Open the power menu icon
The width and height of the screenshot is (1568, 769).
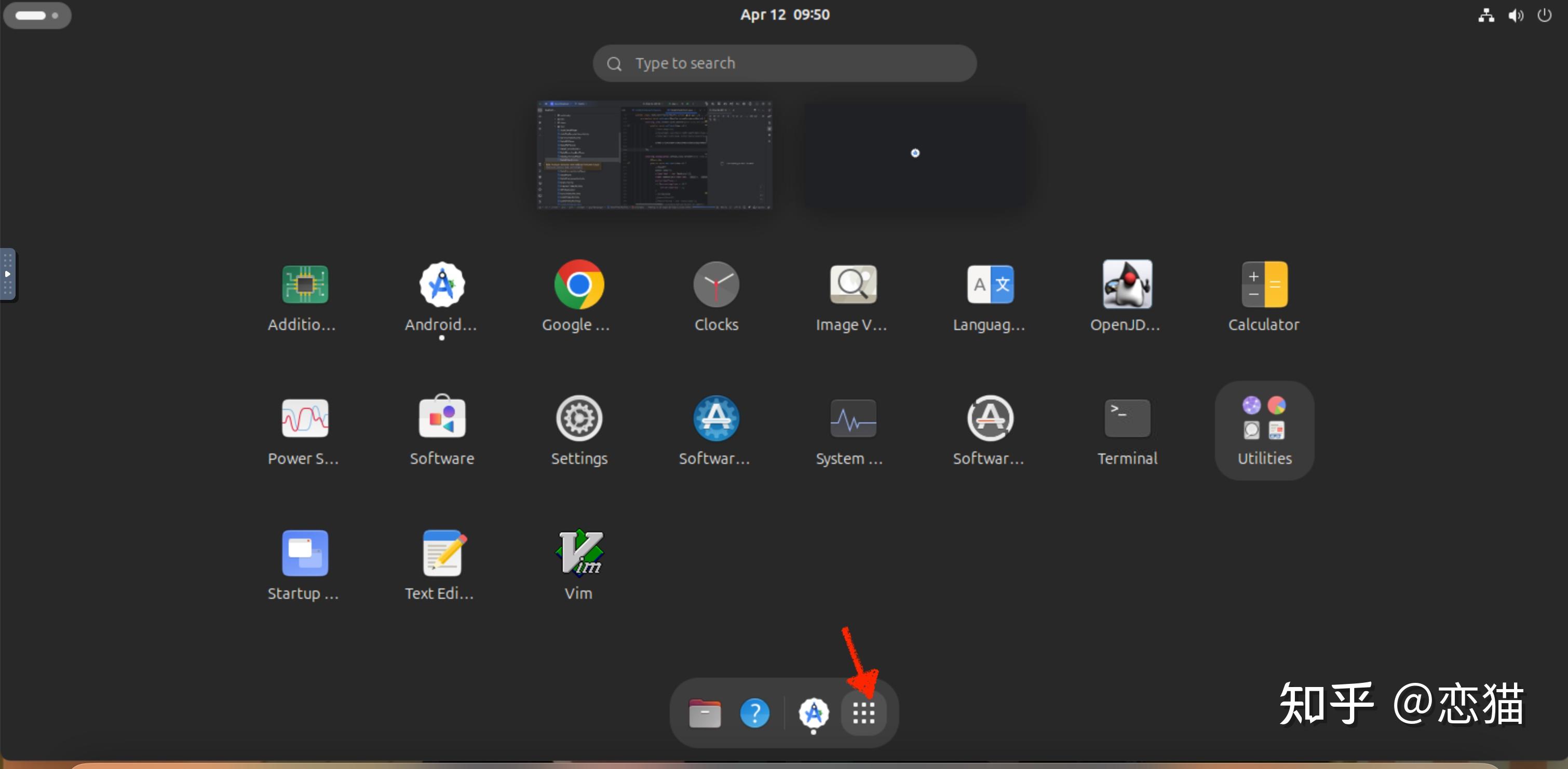(1544, 15)
